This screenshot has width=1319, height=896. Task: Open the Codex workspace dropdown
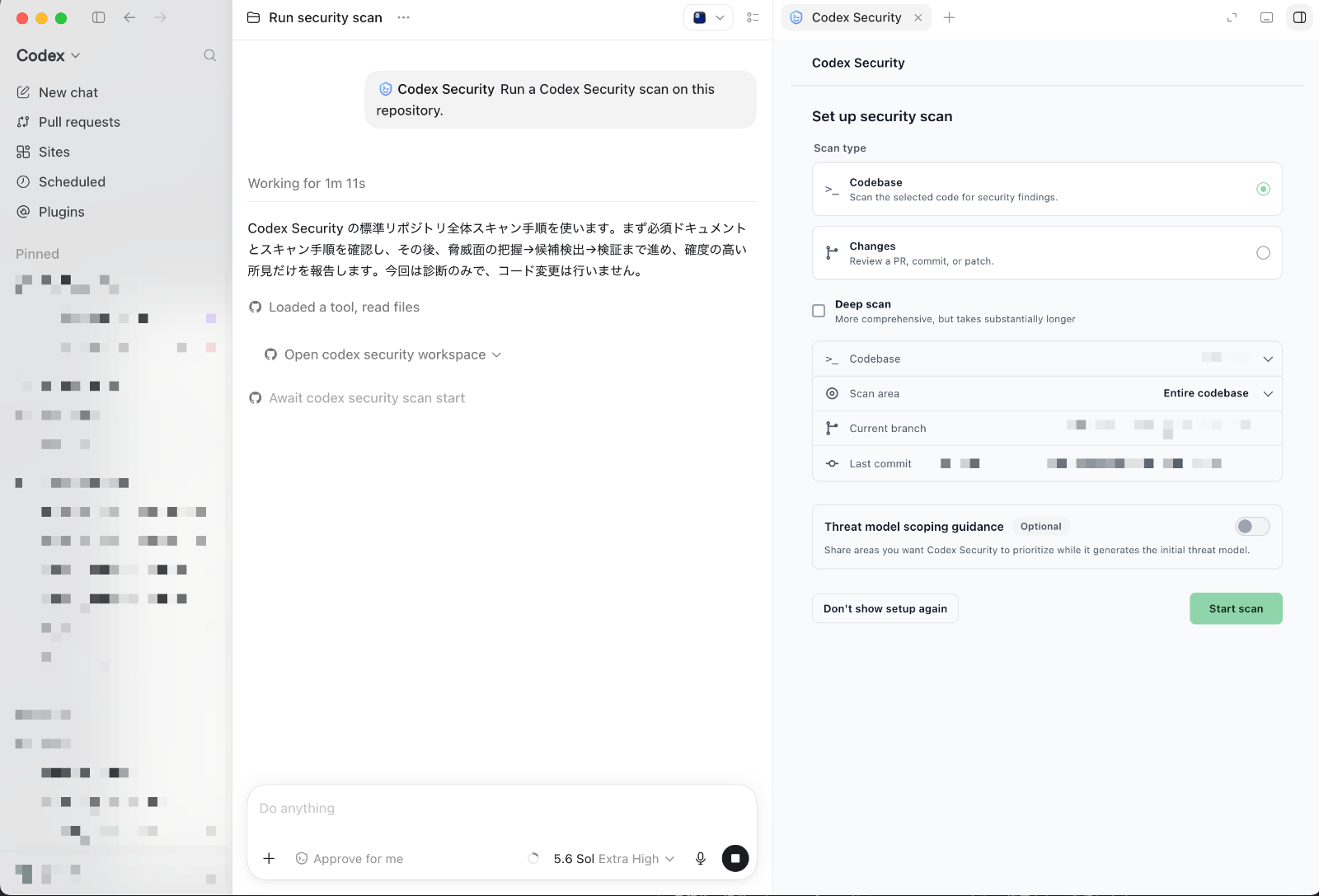click(49, 55)
